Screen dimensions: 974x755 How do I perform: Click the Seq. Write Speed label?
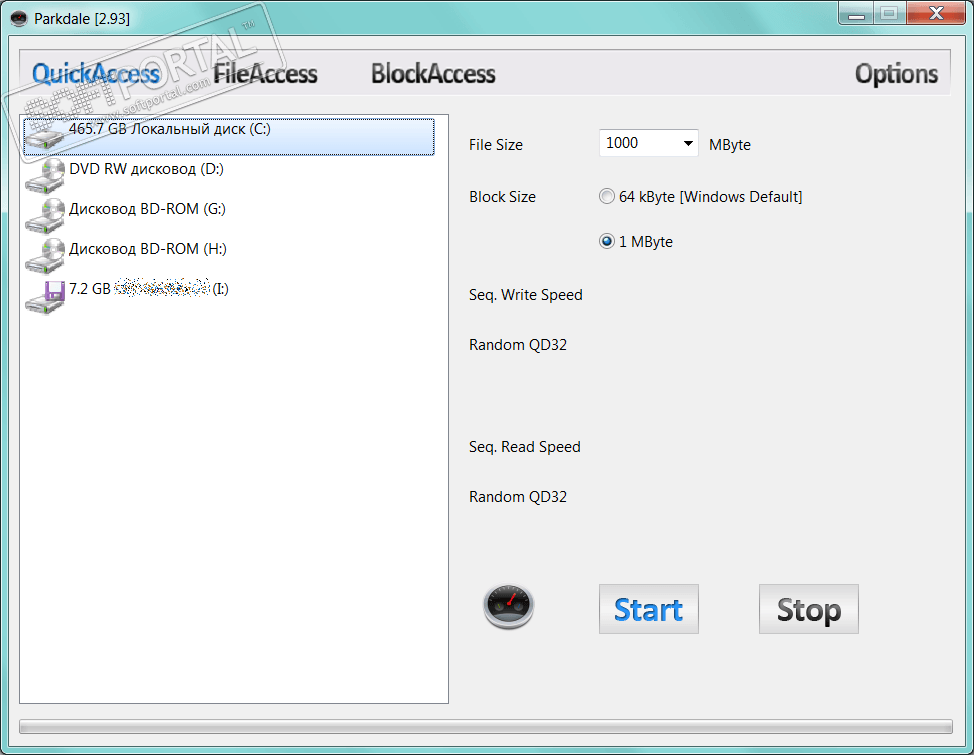526,295
